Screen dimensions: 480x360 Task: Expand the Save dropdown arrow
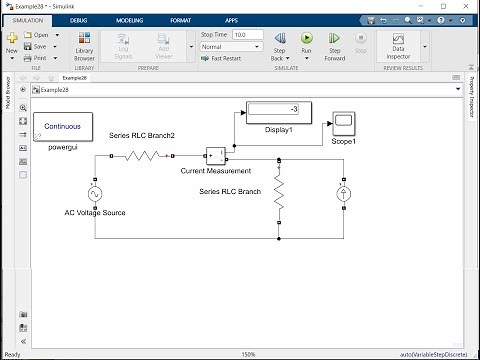coord(55,47)
